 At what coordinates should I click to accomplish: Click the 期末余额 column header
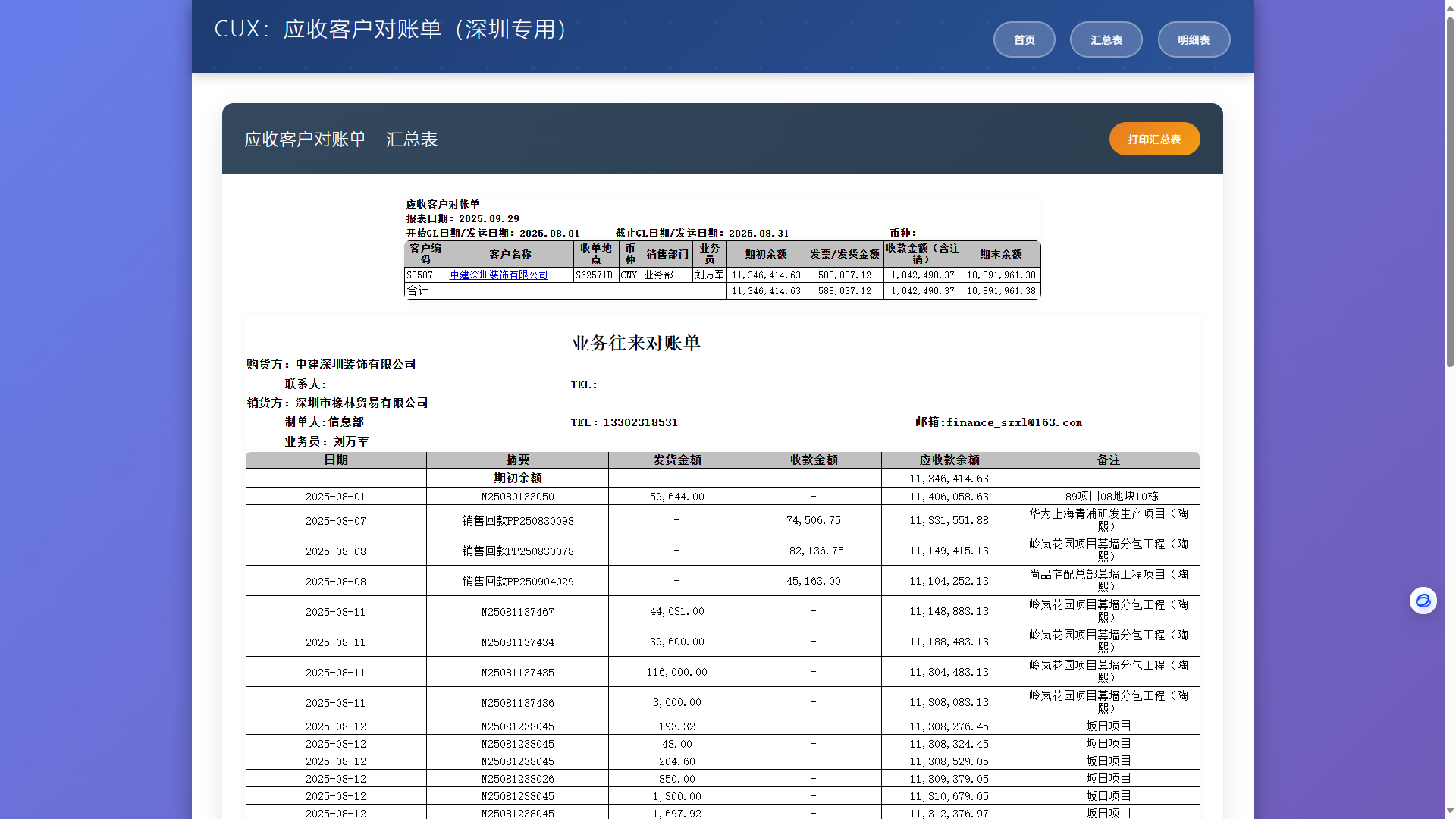[x=1000, y=254]
